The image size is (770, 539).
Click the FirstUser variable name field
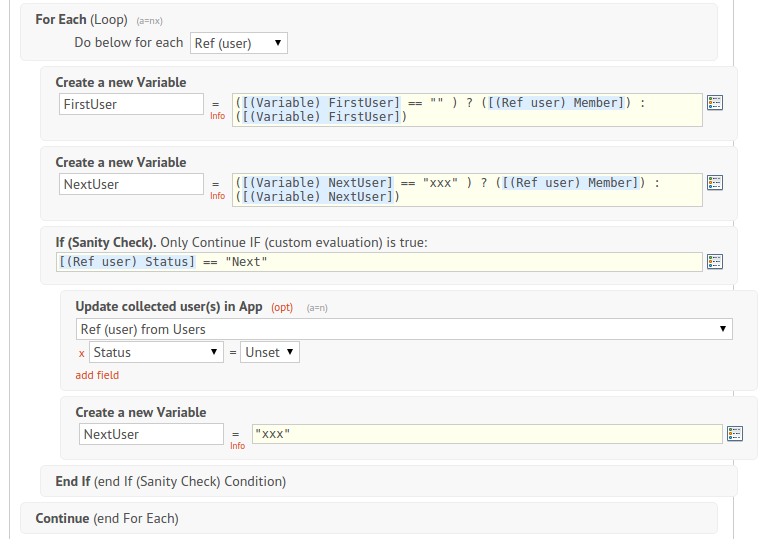point(130,104)
